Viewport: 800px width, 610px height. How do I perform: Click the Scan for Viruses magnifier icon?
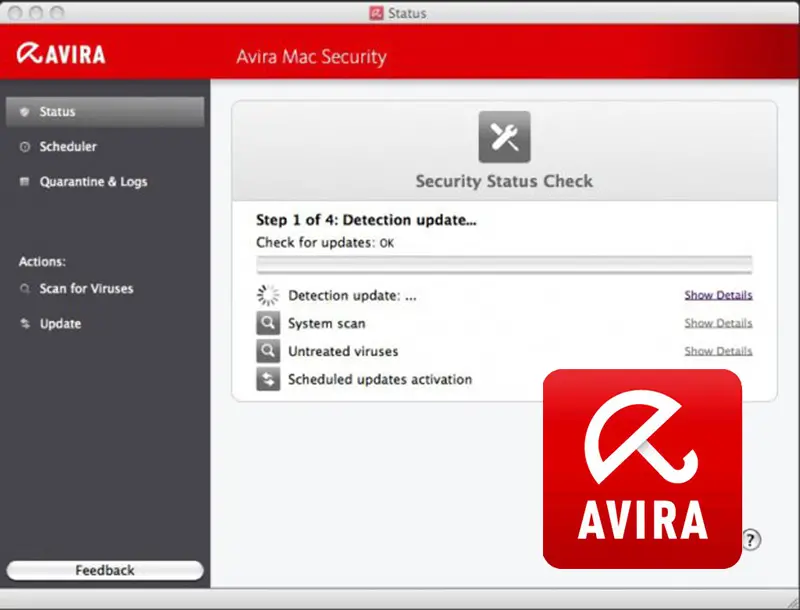(x=25, y=289)
